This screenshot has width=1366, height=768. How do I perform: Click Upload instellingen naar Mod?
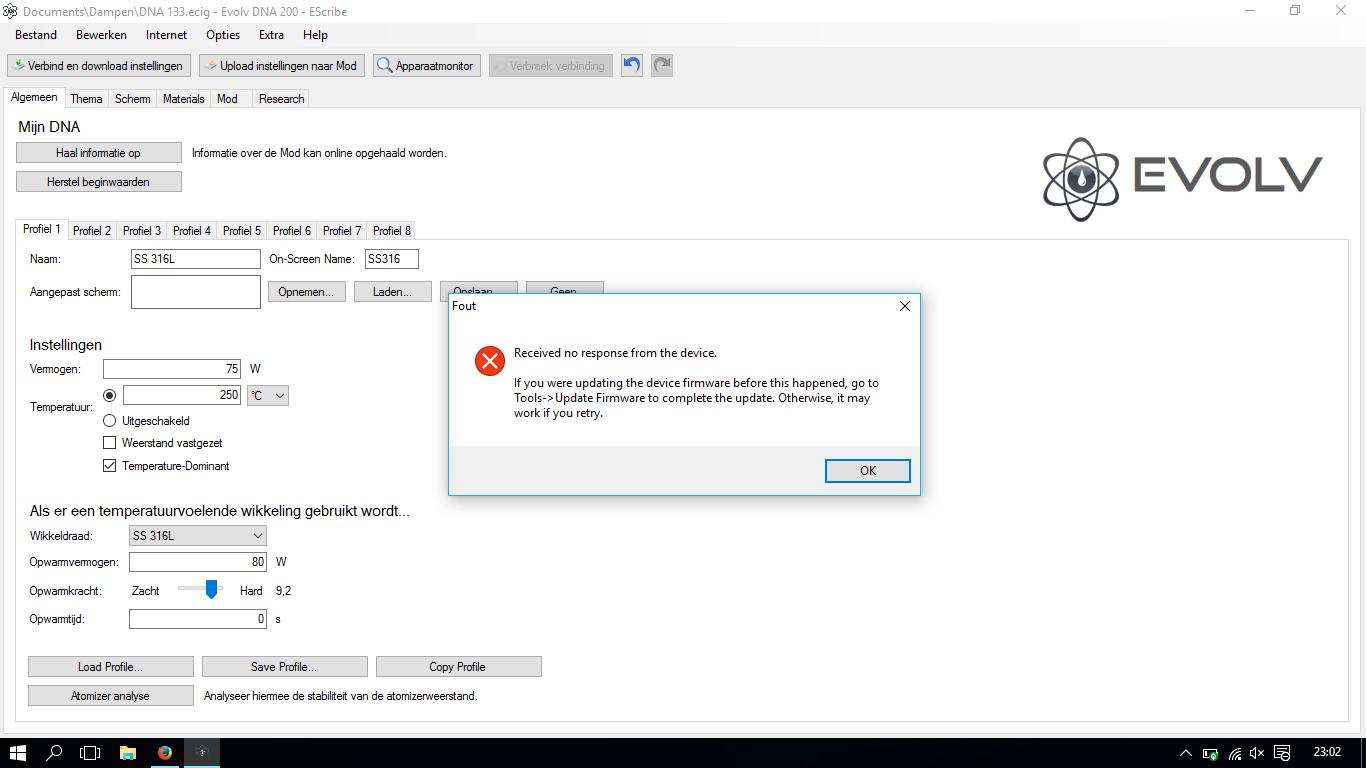[x=282, y=66]
